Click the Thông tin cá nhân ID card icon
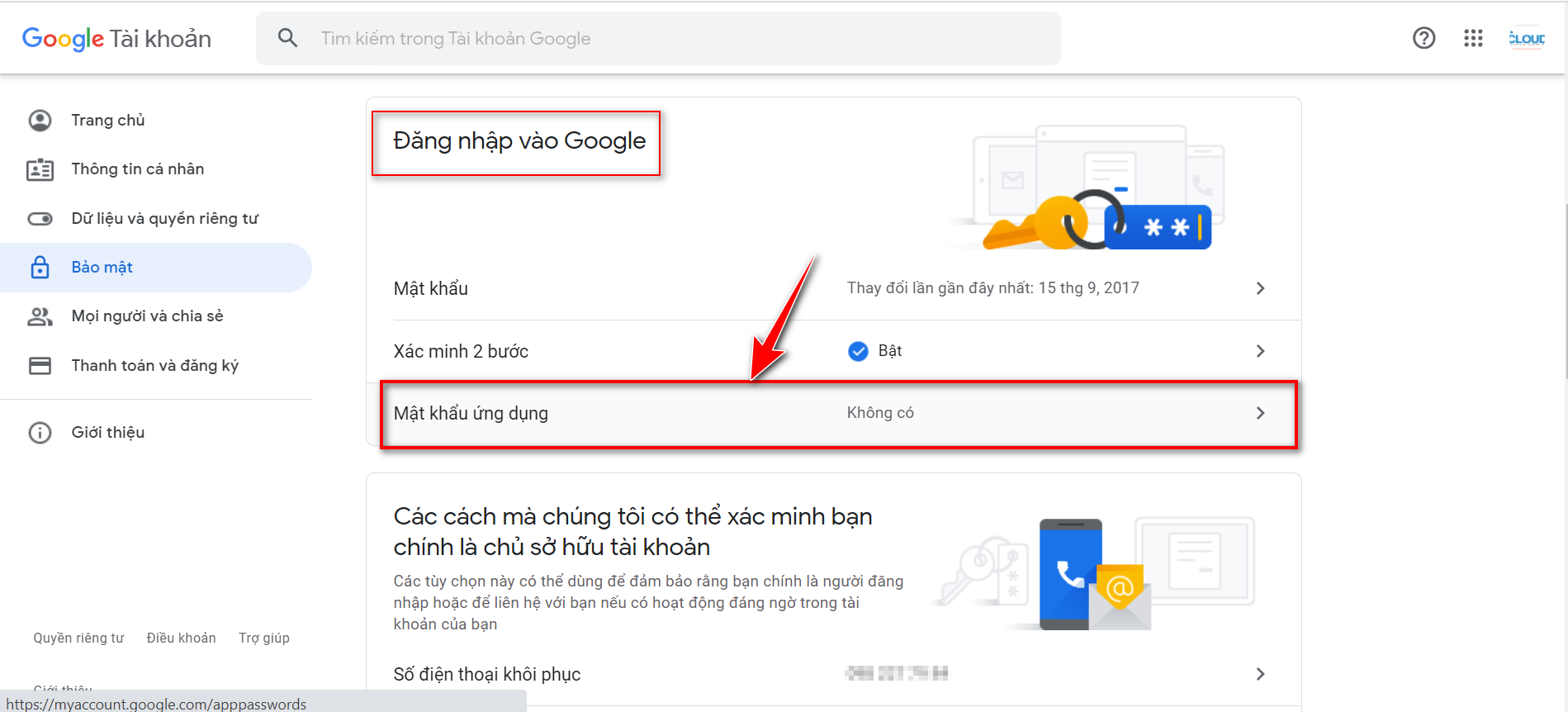 [40, 169]
